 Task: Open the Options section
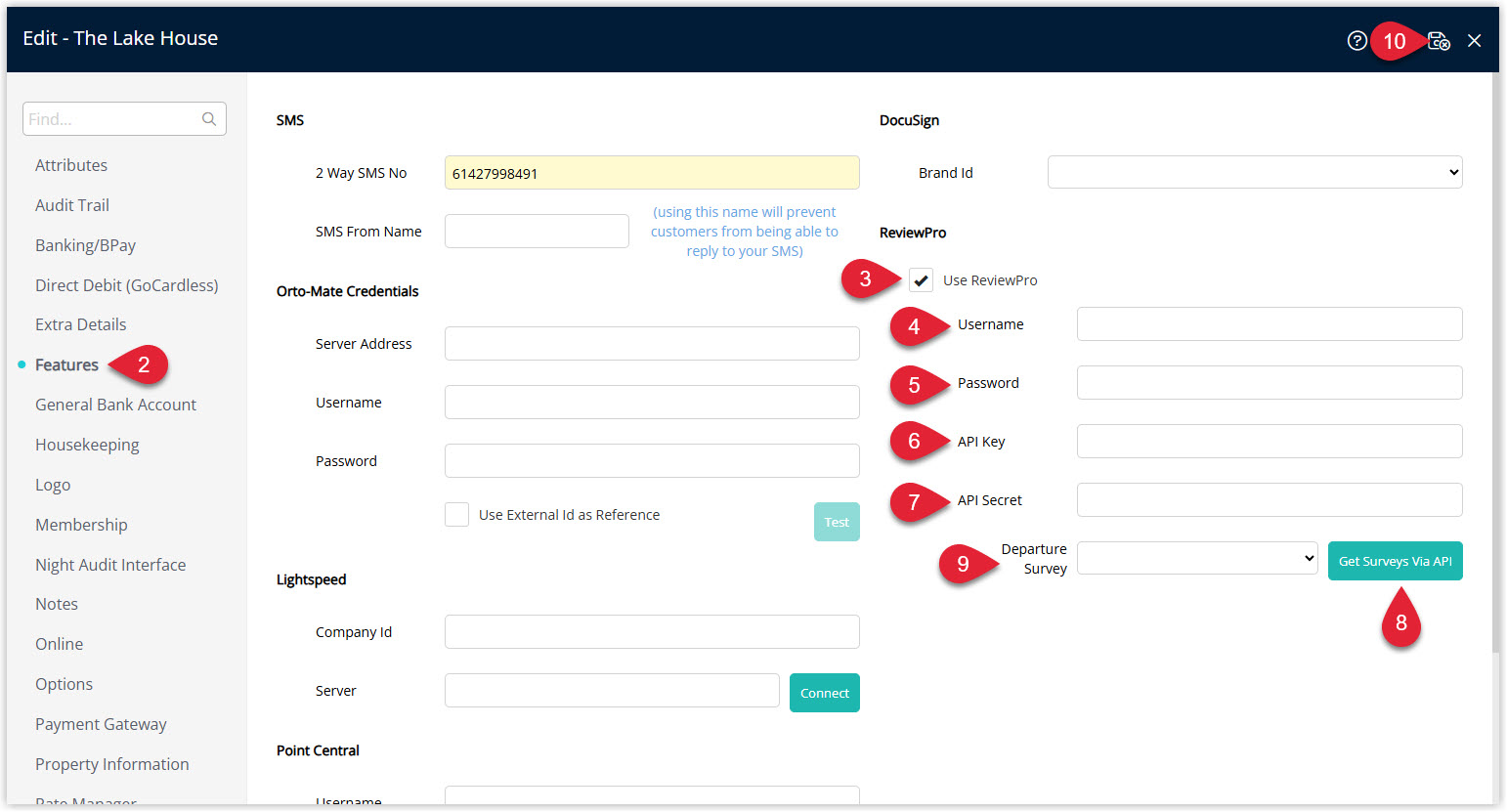(x=64, y=684)
